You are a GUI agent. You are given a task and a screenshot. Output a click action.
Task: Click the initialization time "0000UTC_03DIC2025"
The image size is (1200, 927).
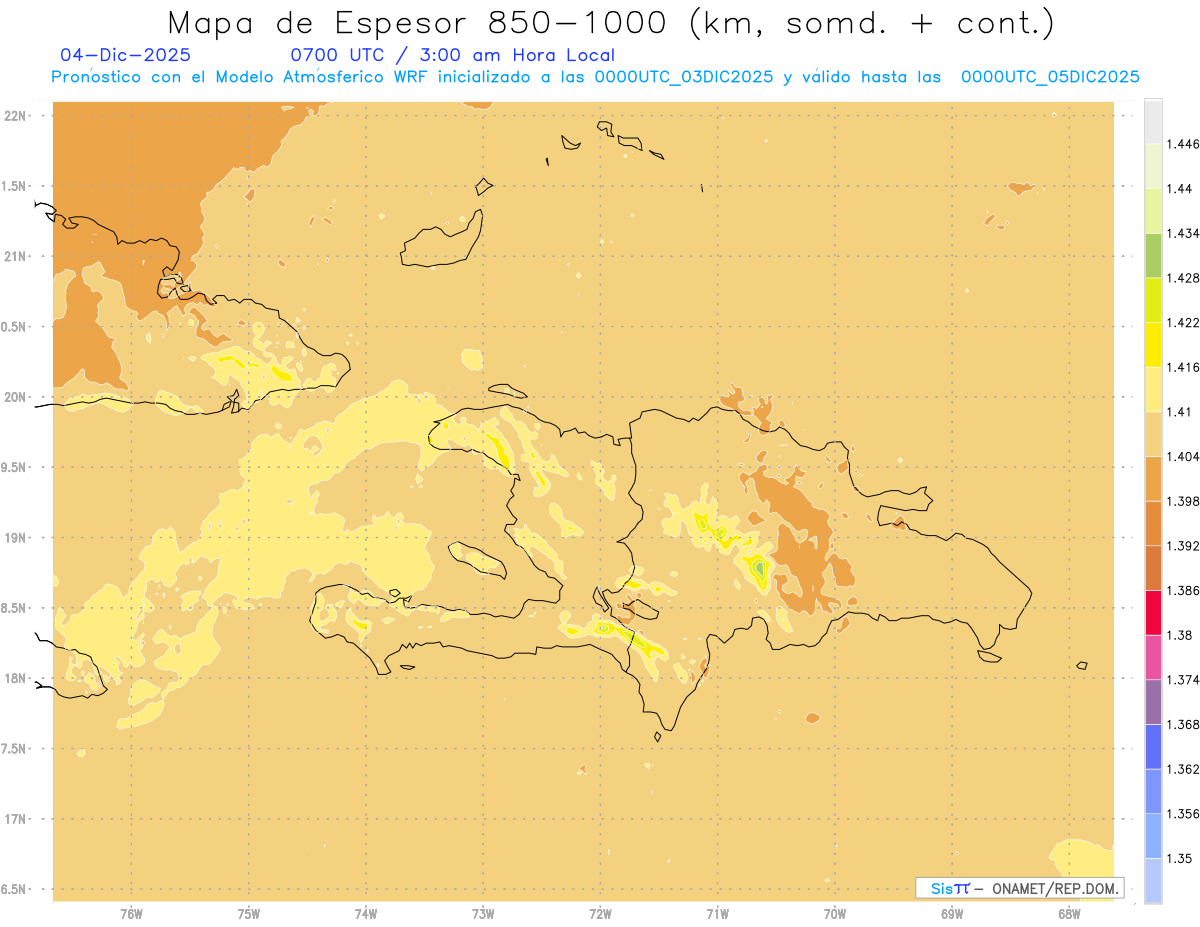683,77
